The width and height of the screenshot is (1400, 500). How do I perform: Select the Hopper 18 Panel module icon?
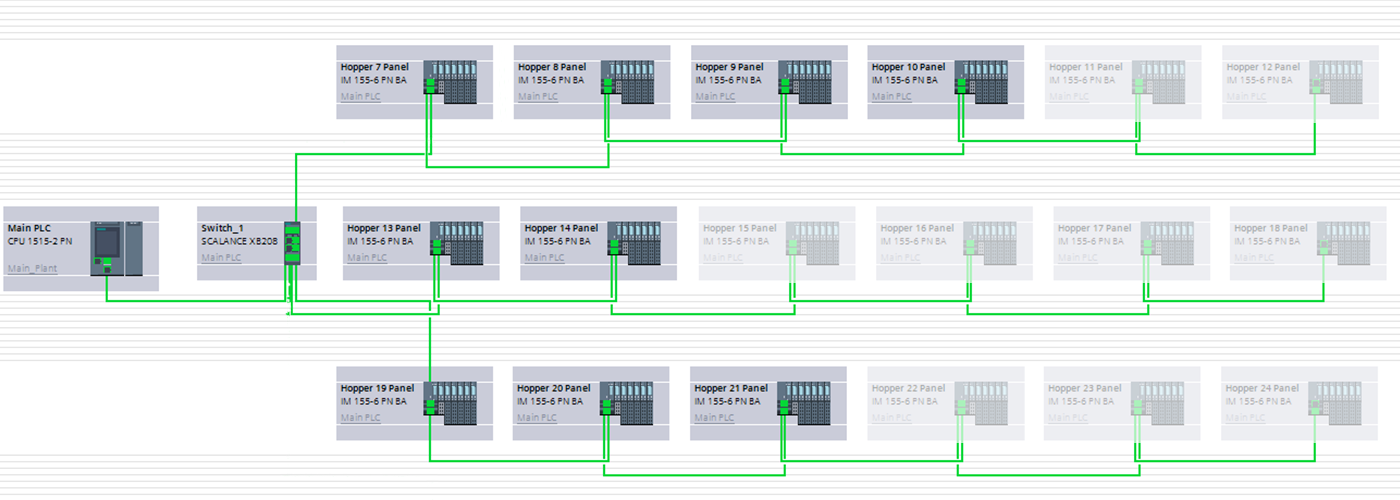pyautogui.click(x=1343, y=243)
